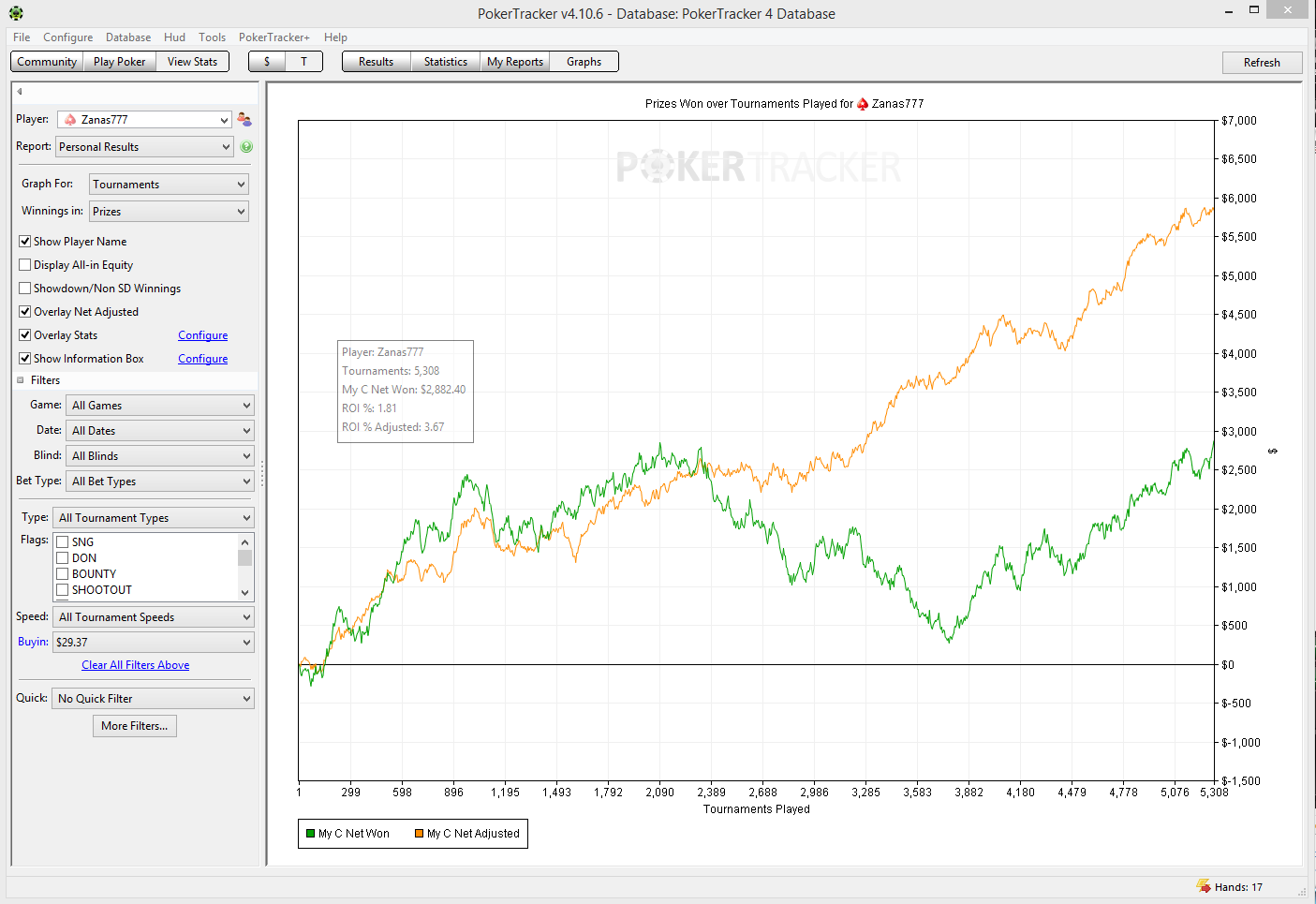Image resolution: width=1316 pixels, height=904 pixels.
Task: Open the My Reports tab
Action: [515, 62]
